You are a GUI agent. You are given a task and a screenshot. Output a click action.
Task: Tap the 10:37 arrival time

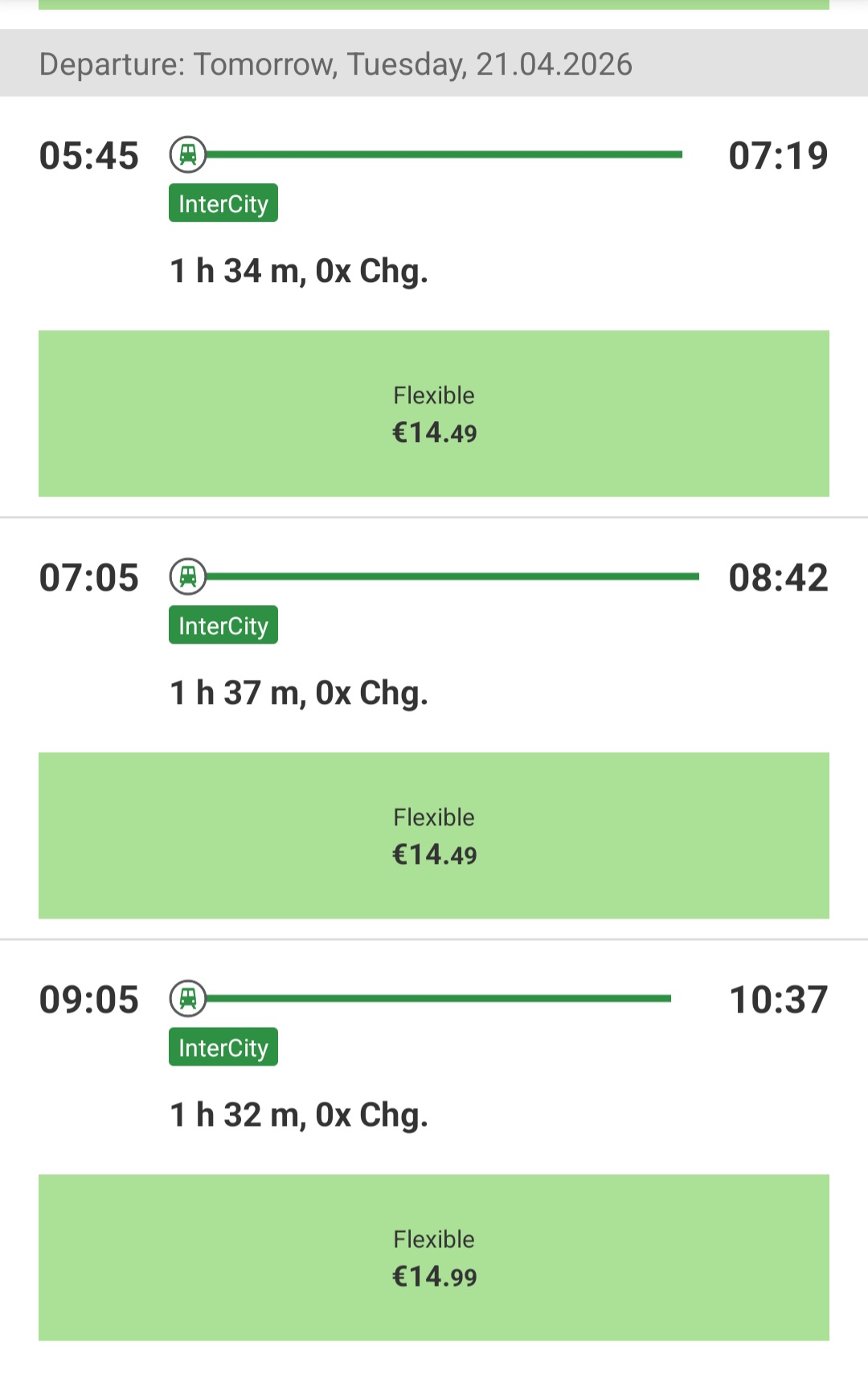[x=778, y=1000]
